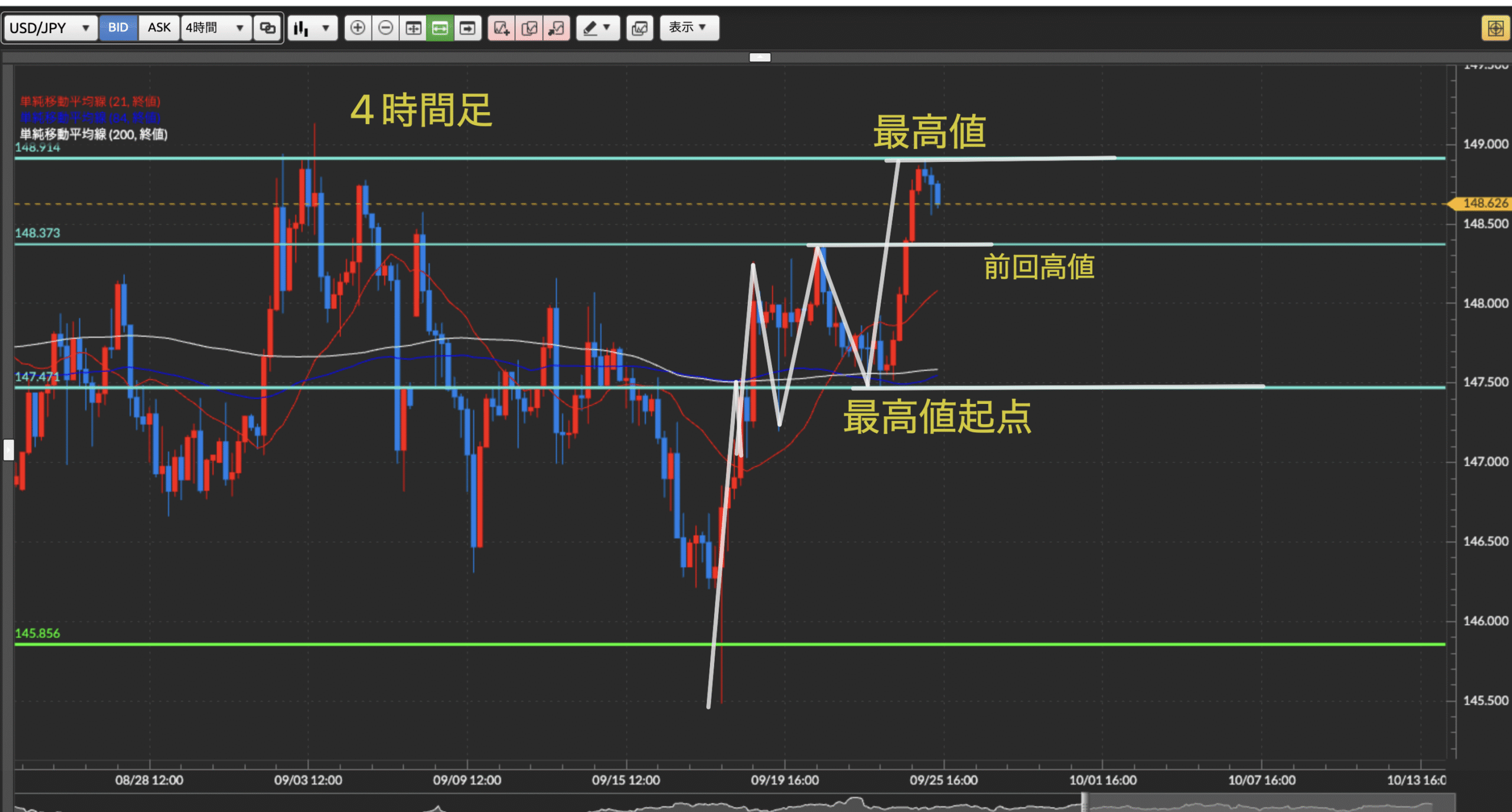
Task: Click the zoom out minus icon
Action: [x=385, y=28]
